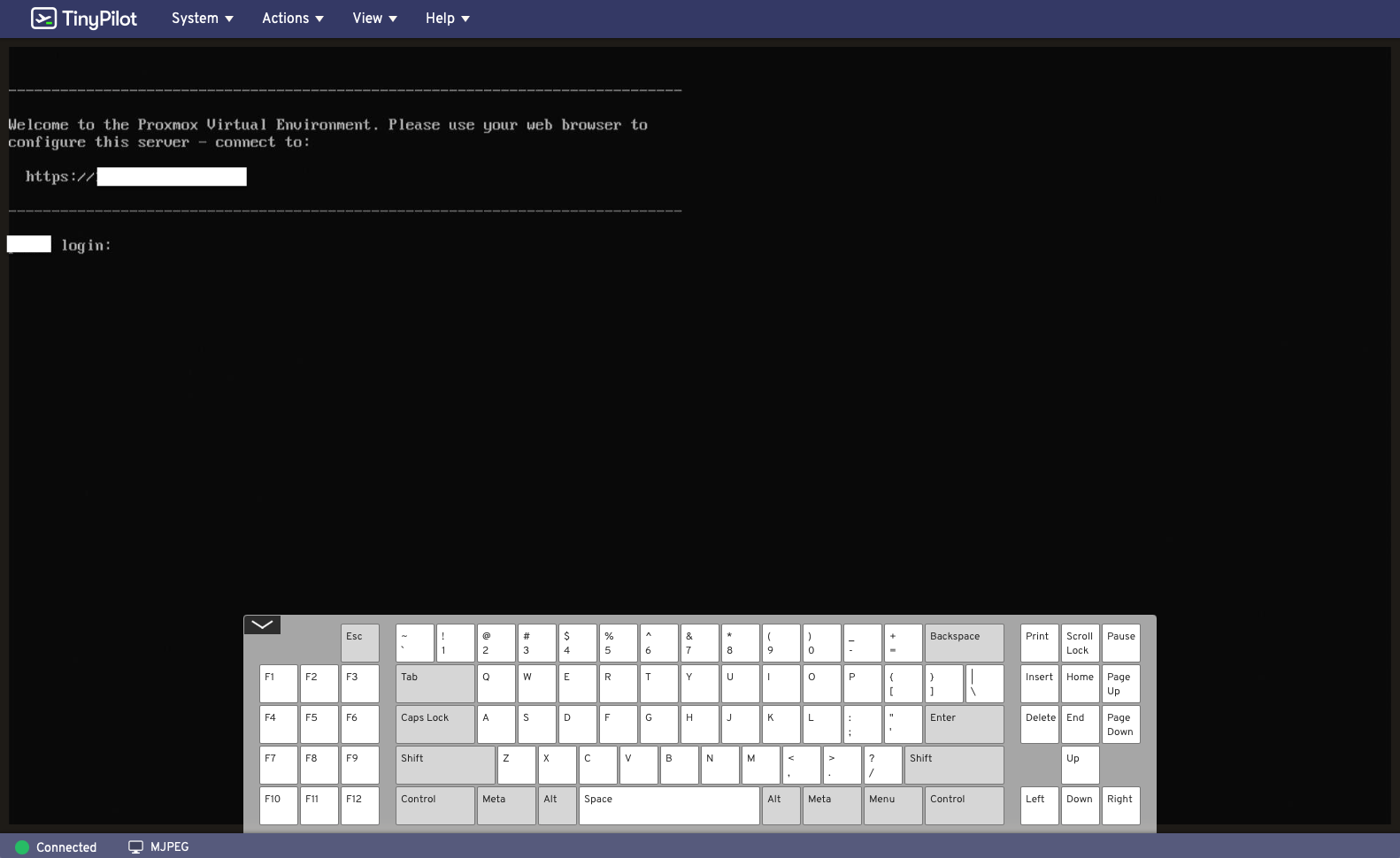Click the Scroll Lock key
This screenshot has width=1400, height=858.
1081,643
